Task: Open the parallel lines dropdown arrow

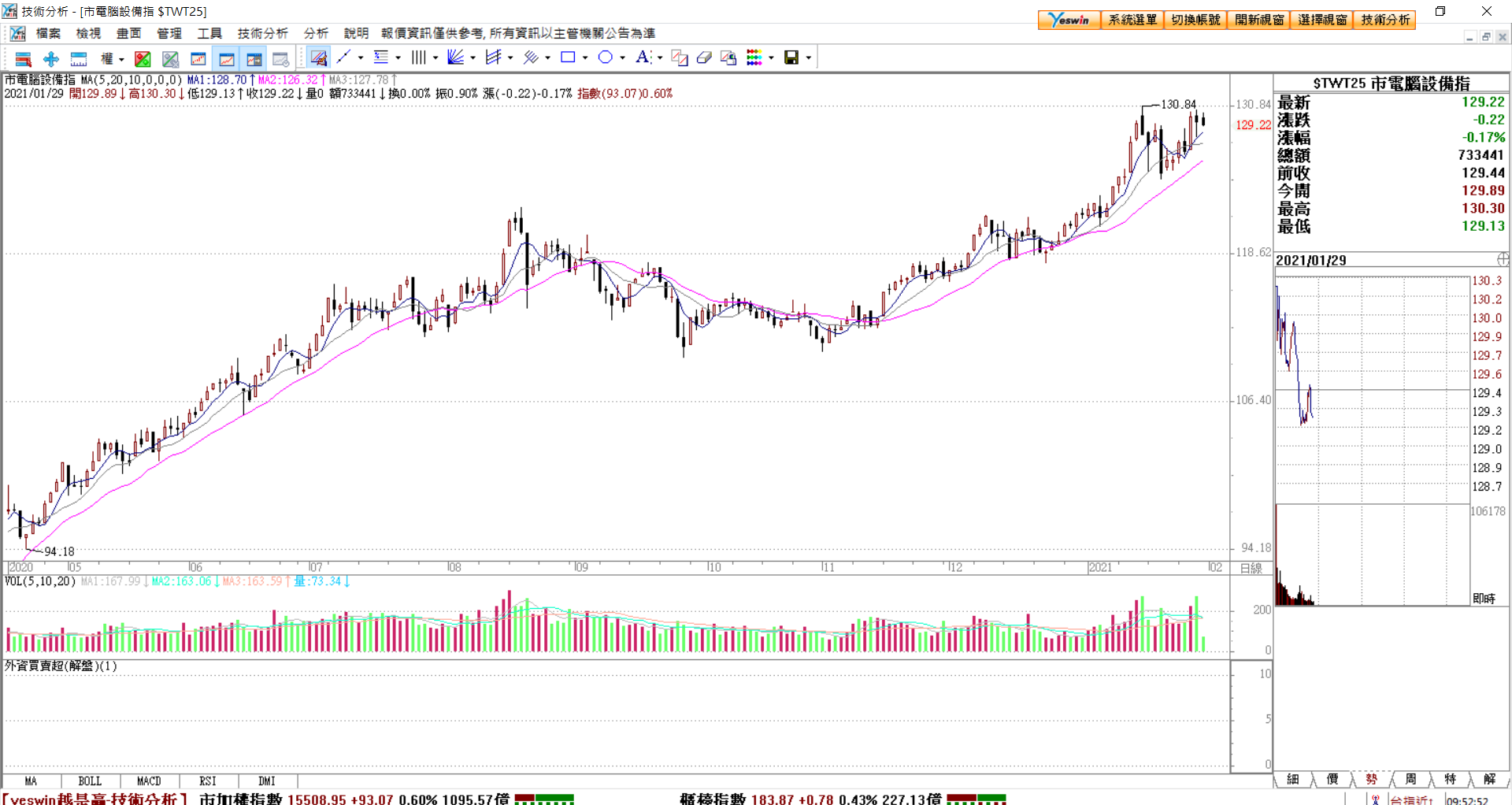Action: [548, 57]
